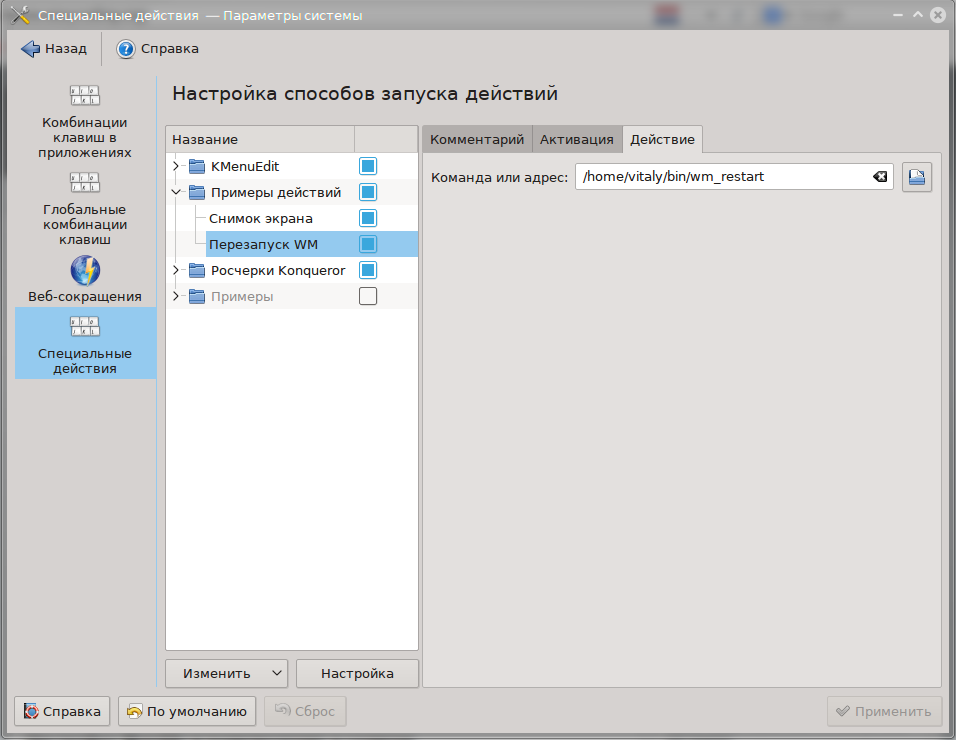This screenshot has width=956, height=740.
Task: Open the Веб-сокращения globe icon
Action: 85,270
